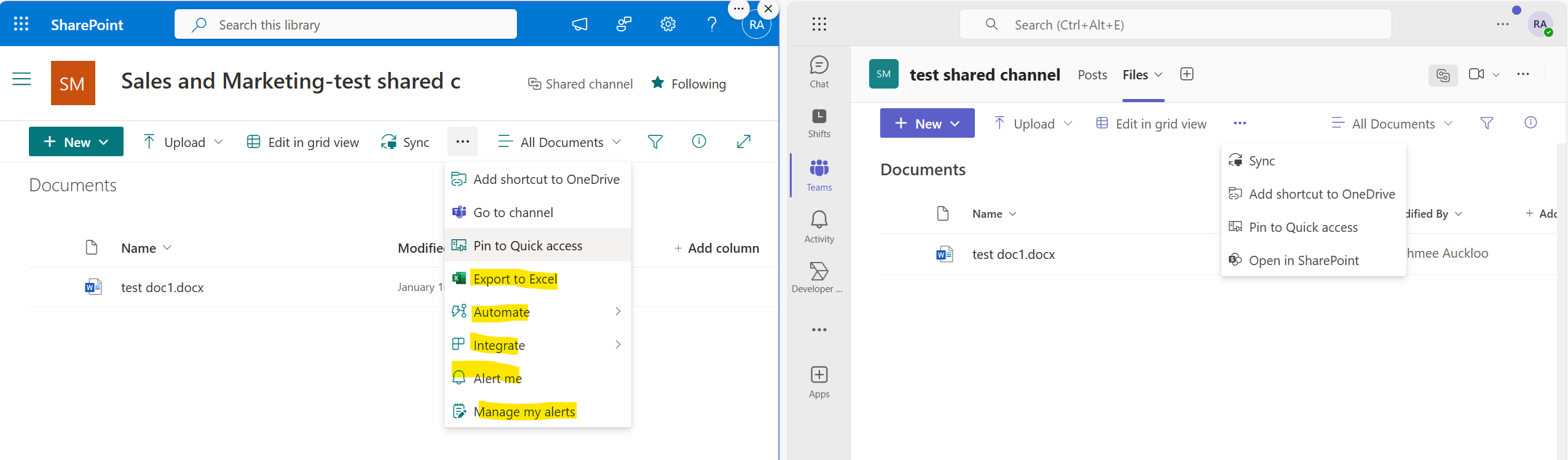The height and width of the screenshot is (460, 1568).
Task: Open the details info pane in SharePoint
Action: coord(699,141)
